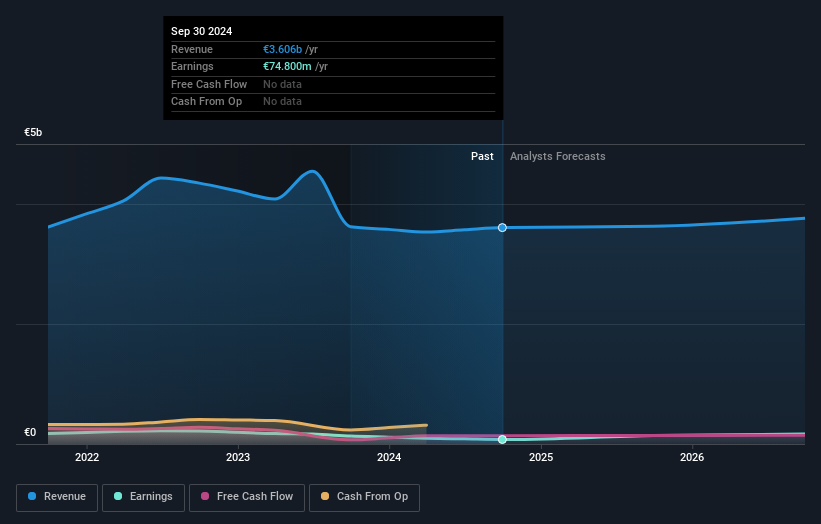
Task: Click the 2026 x-axis label
Action: coord(692,458)
